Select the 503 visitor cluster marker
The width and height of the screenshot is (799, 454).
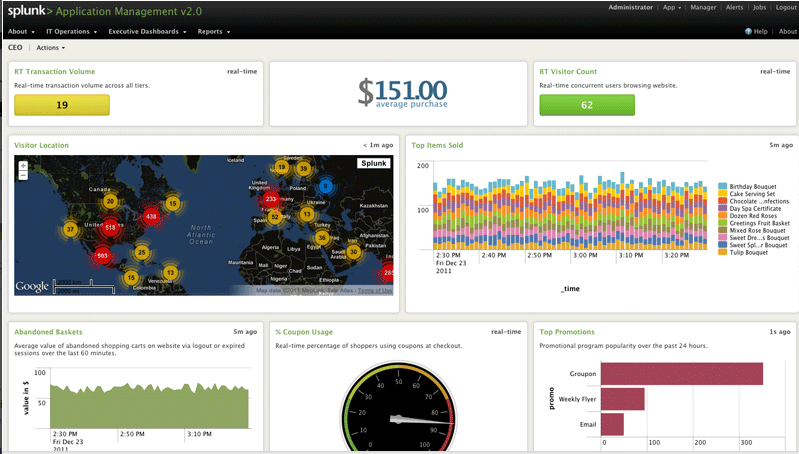click(x=102, y=255)
